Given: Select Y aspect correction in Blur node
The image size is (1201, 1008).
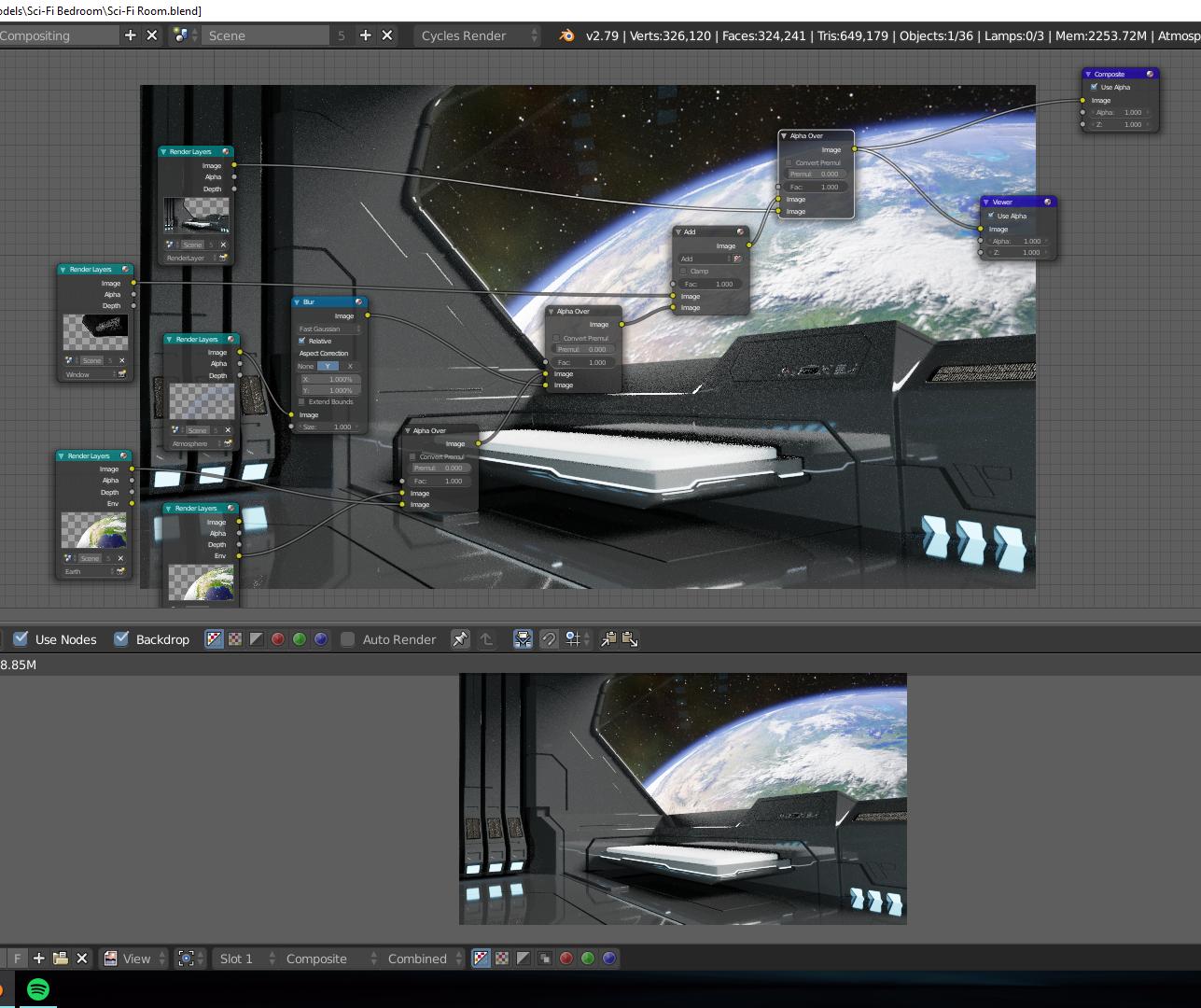Looking at the screenshot, I should pyautogui.click(x=328, y=366).
